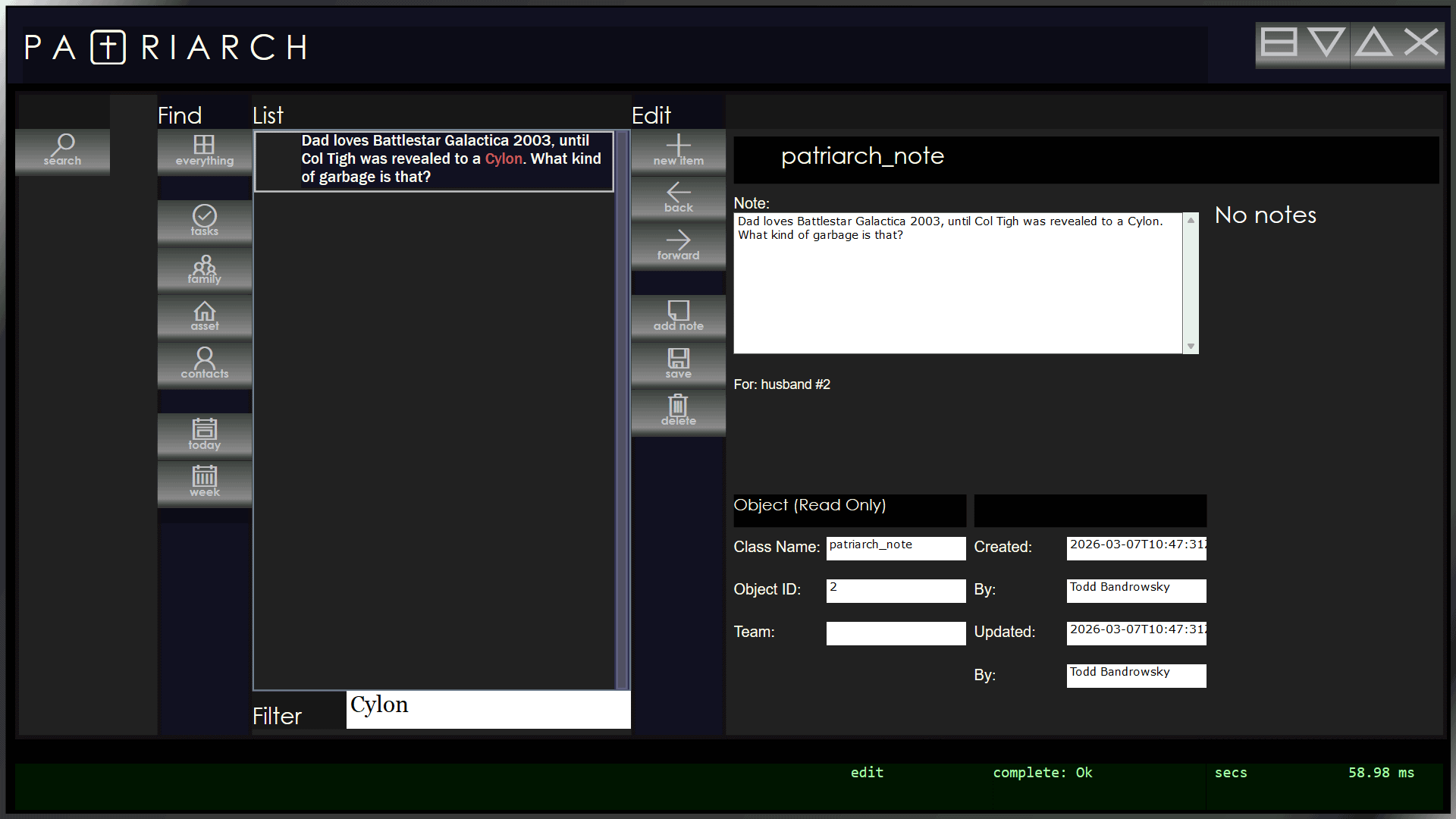Show everything in the Find panel
This screenshot has width=1456, height=819.
(x=204, y=150)
